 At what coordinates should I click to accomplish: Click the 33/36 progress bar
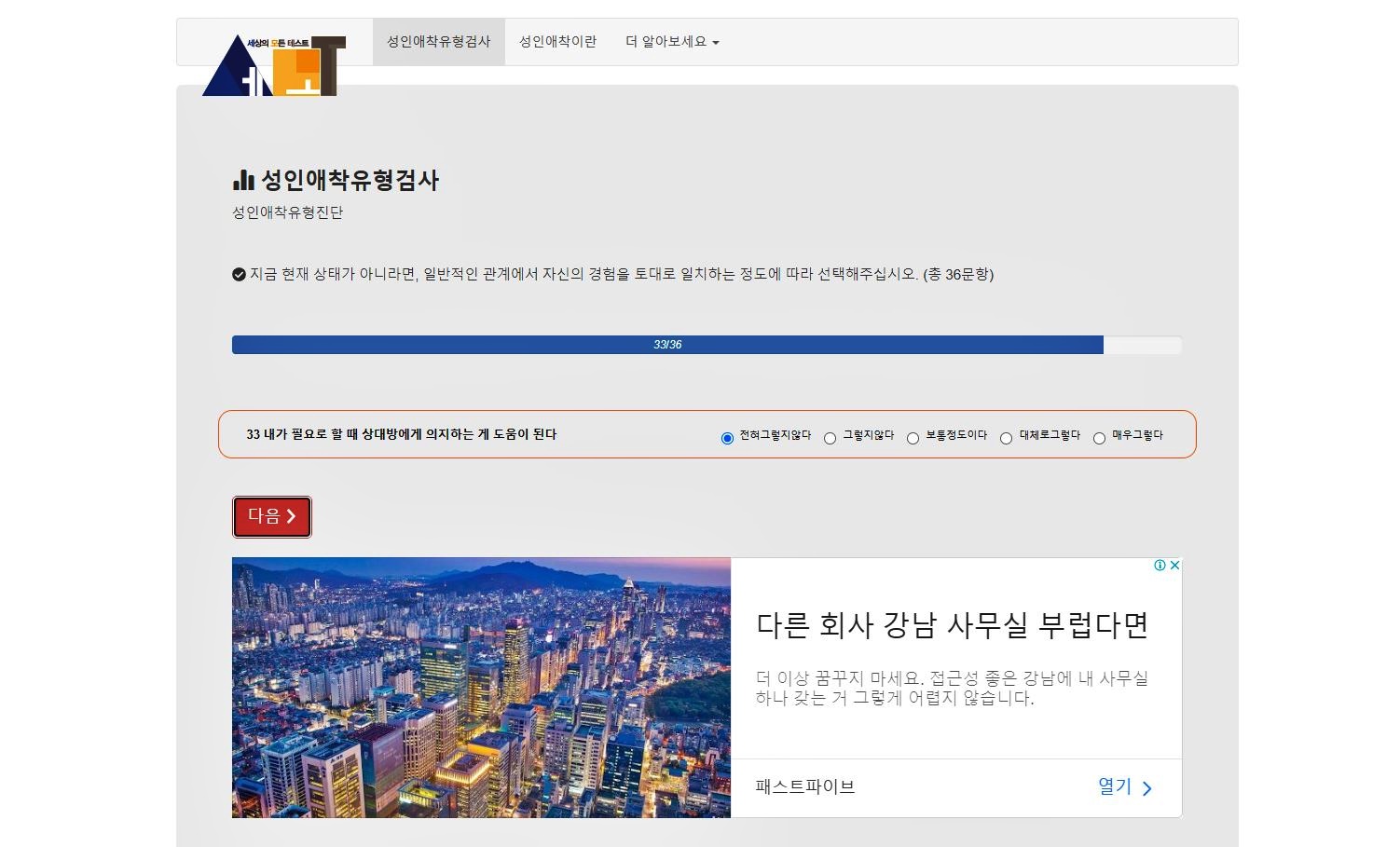click(x=707, y=345)
